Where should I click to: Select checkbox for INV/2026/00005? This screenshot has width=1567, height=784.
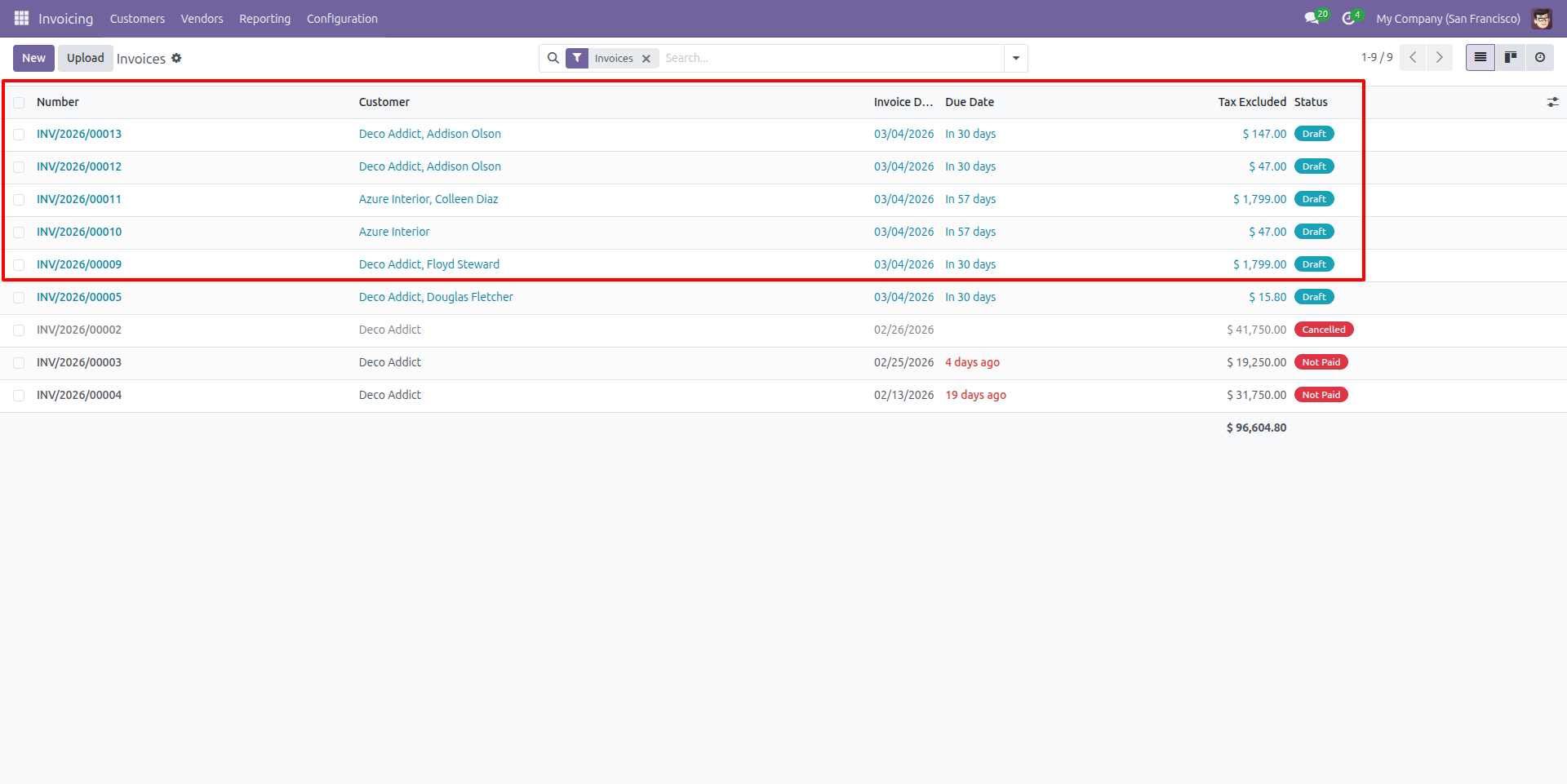tap(19, 298)
